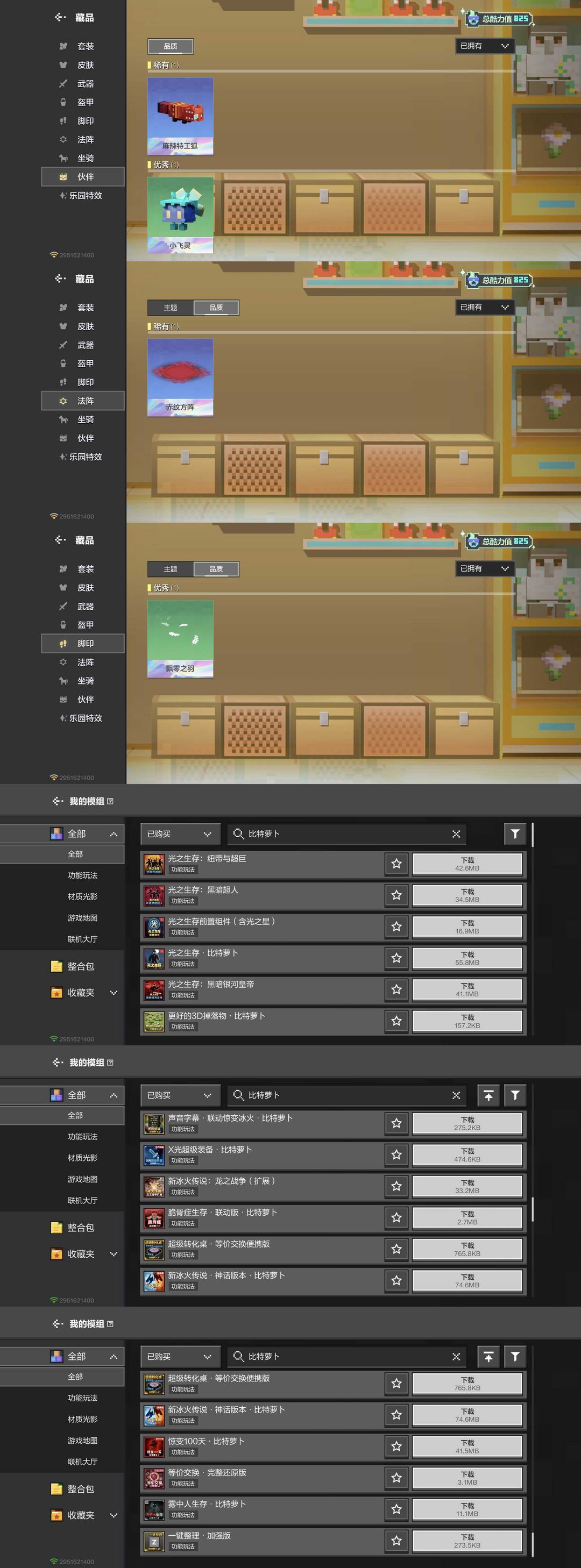This screenshot has width=581, height=1568.
Task: Switch to 主题 tab above 飘零之羽
Action: (171, 568)
